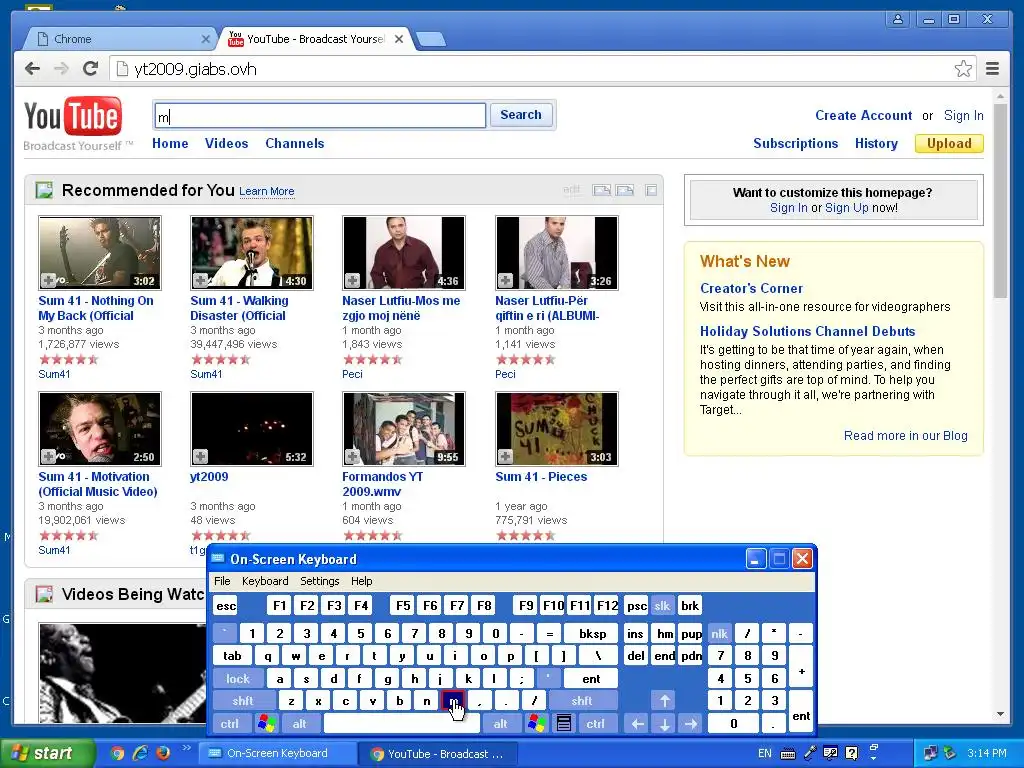
Task: Open Keyboard menu in On-Screen Keyboard
Action: coord(264,581)
